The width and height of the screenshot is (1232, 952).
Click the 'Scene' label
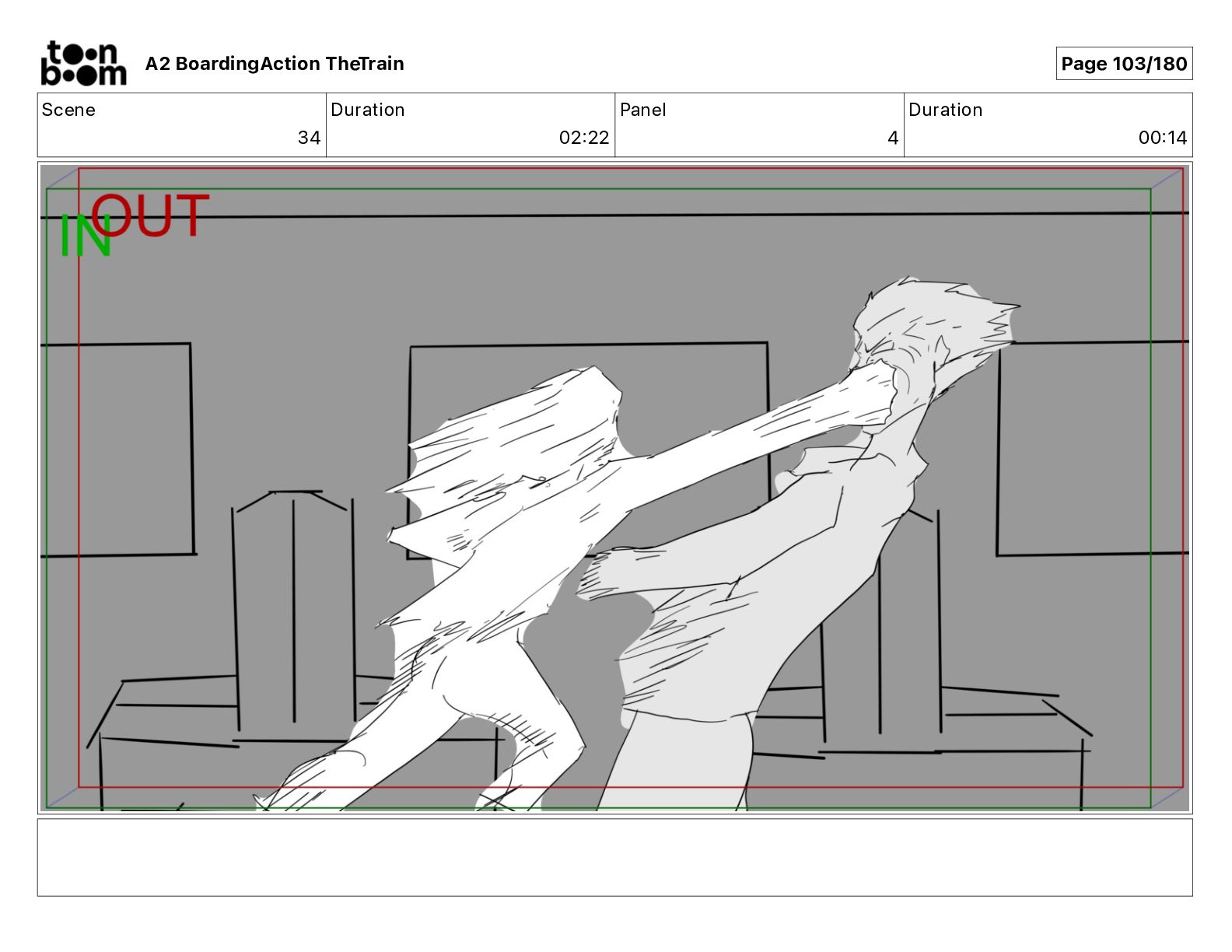[x=68, y=110]
